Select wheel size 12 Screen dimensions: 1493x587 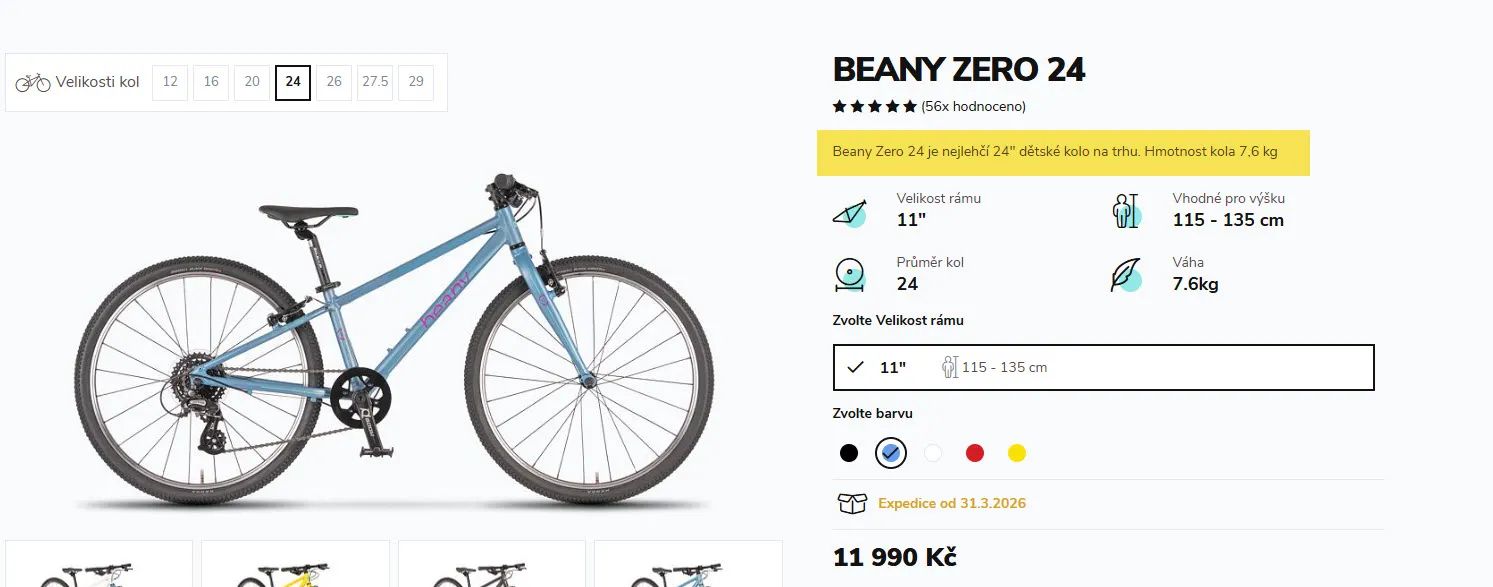[x=170, y=82]
